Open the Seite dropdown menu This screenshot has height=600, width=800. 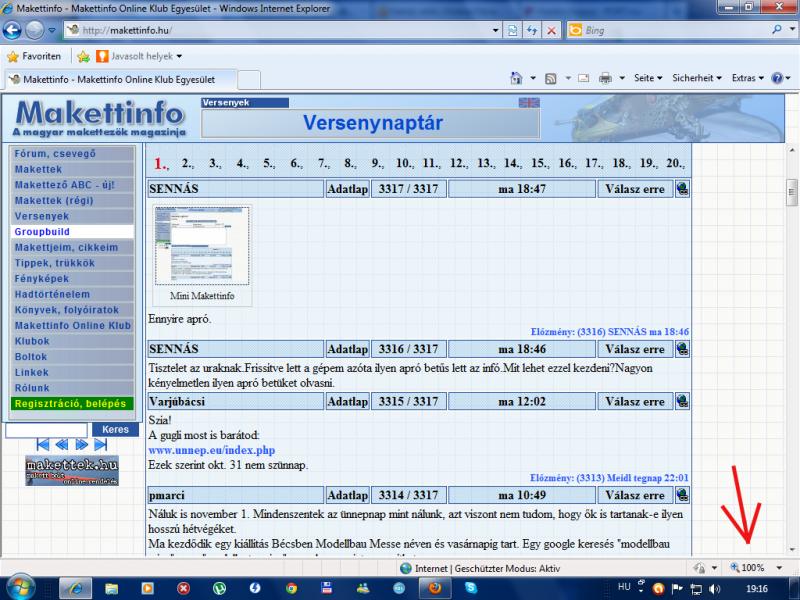coord(647,78)
